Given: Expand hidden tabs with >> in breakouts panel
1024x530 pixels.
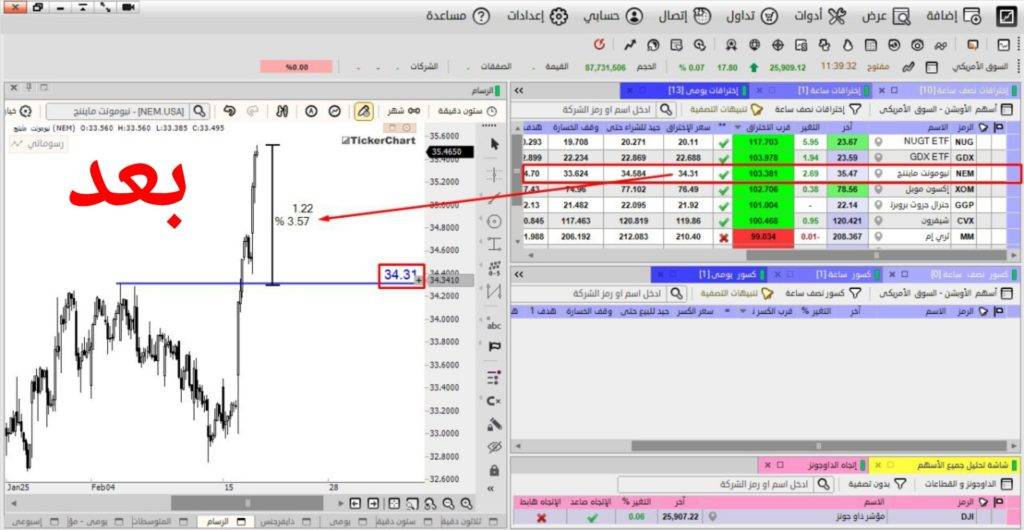Looking at the screenshot, I should 519,90.
